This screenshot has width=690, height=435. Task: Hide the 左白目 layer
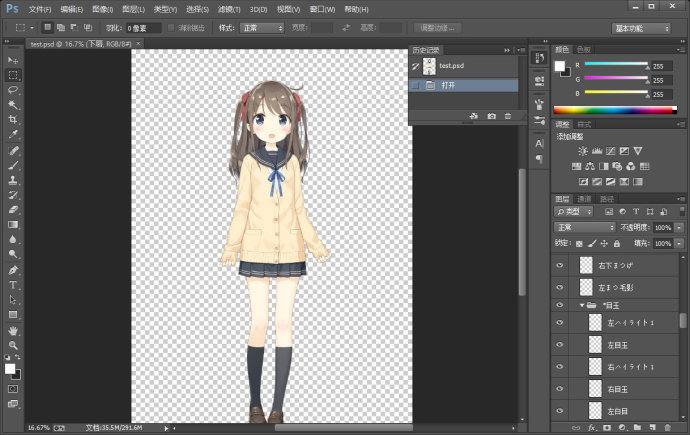click(x=560, y=411)
